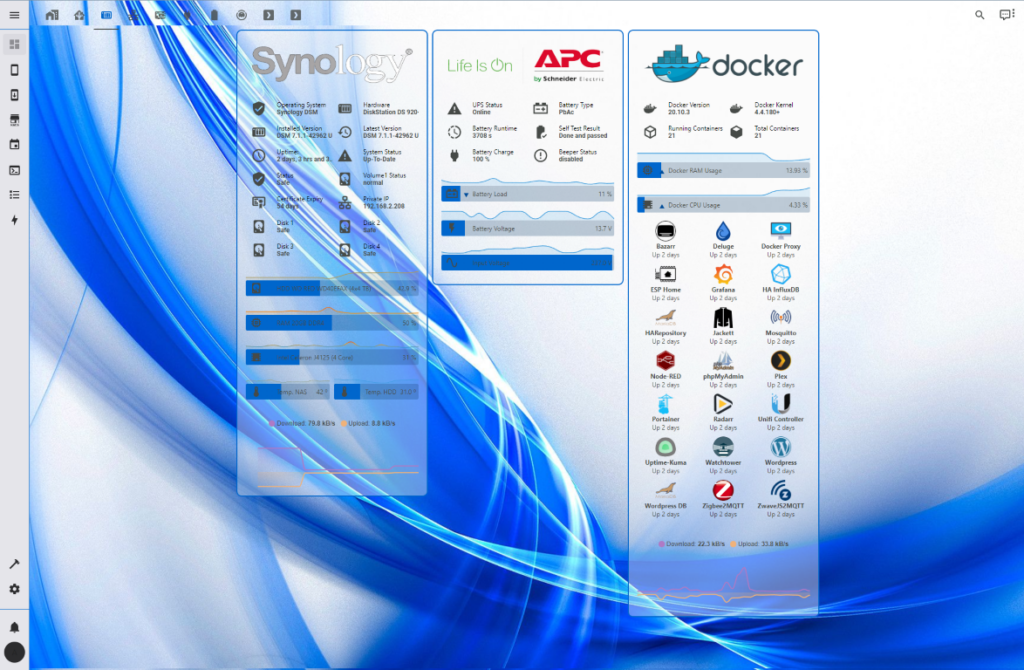
Task: Open the Zigbee2MQTT container icon
Action: tap(723, 490)
